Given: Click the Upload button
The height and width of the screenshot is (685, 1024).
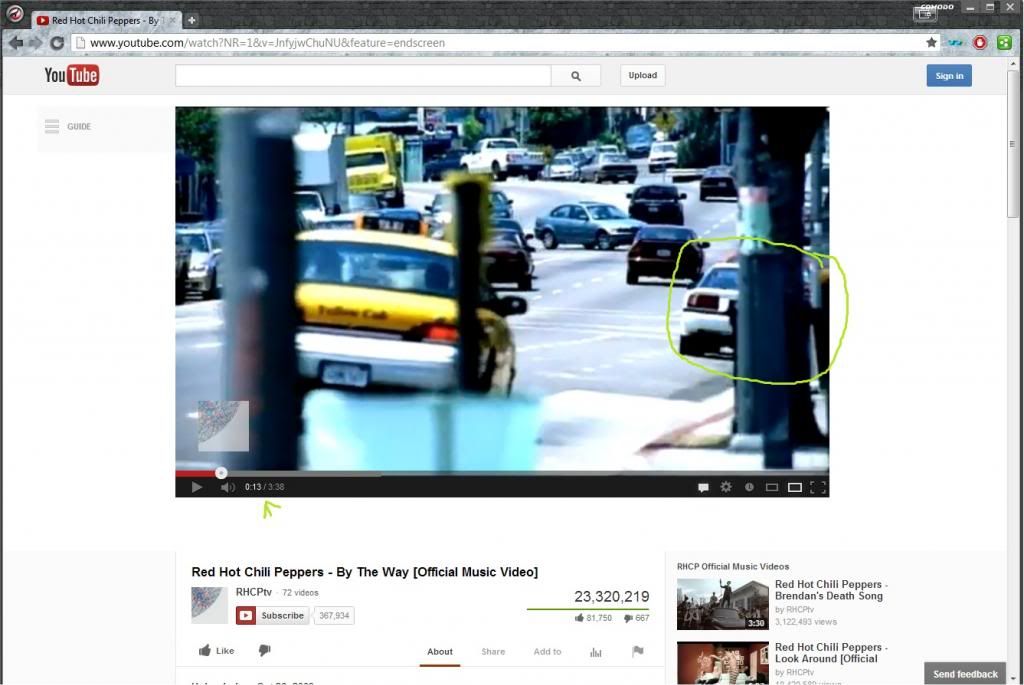Looking at the screenshot, I should tap(643, 76).
